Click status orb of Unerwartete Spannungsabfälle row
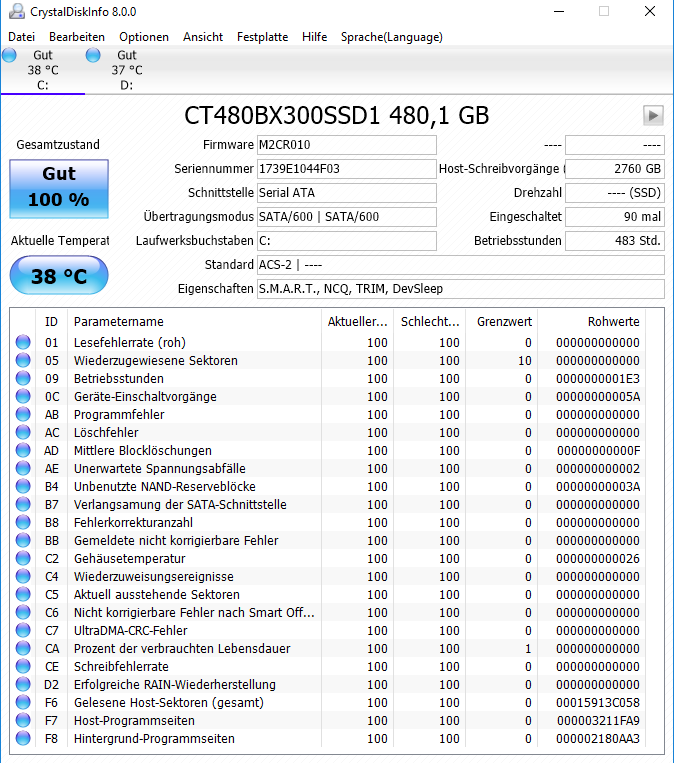The image size is (674, 763). pos(23,468)
